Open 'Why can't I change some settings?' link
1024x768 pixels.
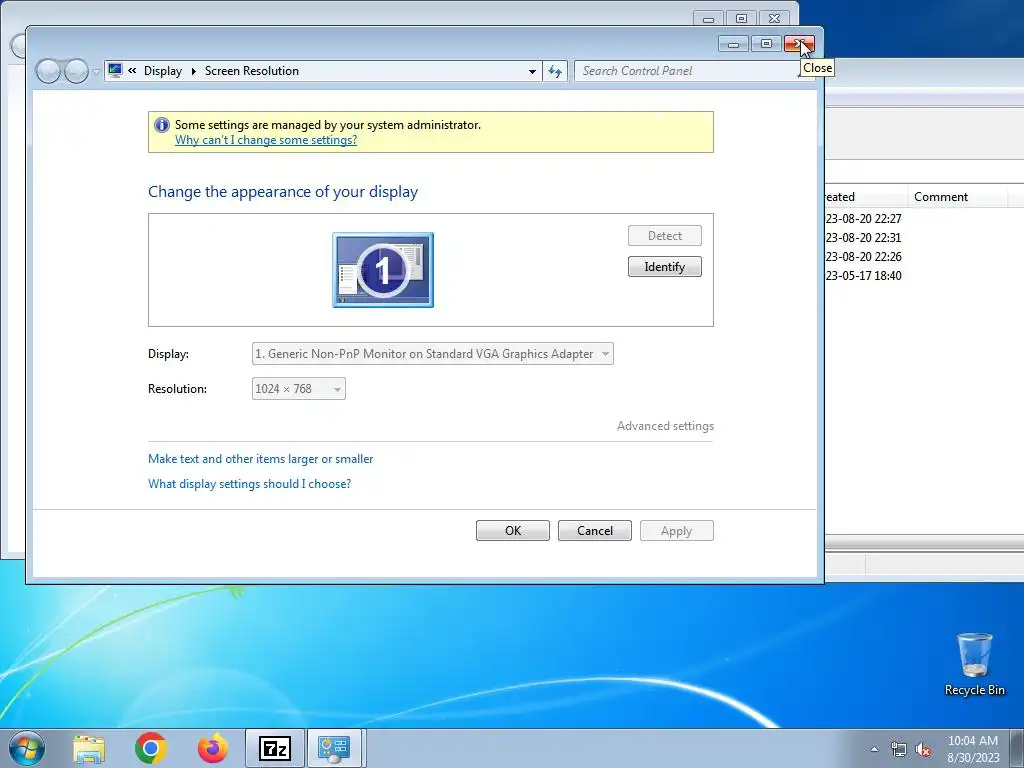[x=266, y=140]
